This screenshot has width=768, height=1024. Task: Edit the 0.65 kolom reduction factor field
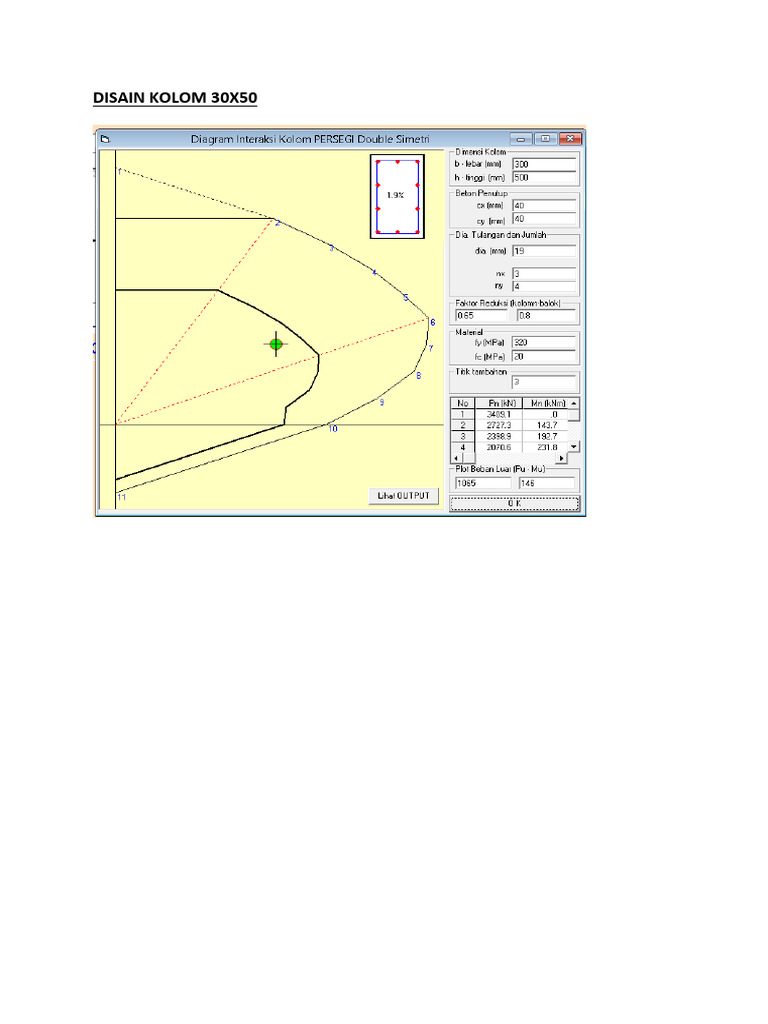(x=481, y=315)
